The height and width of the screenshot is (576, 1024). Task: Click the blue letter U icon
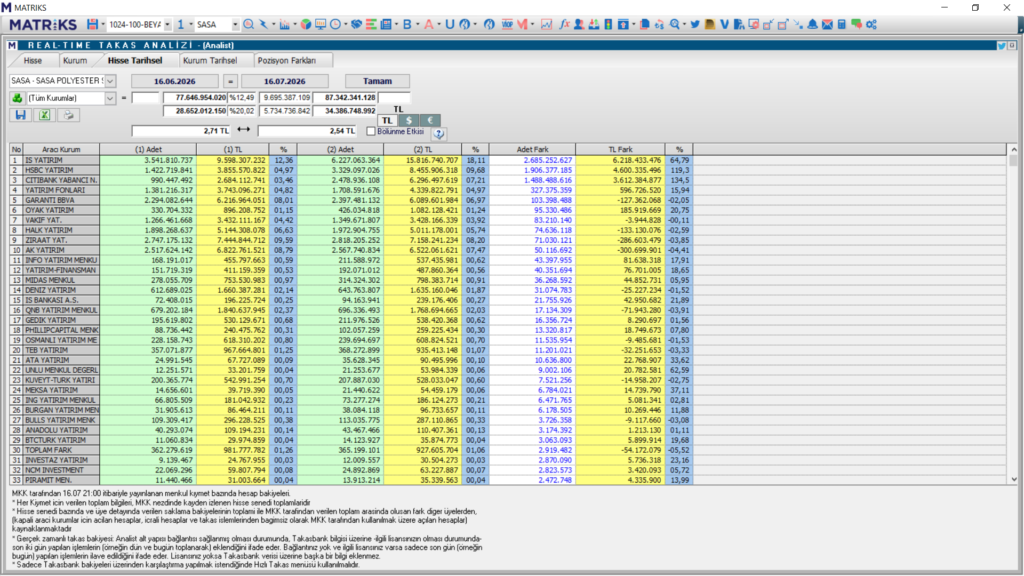[x=450, y=24]
